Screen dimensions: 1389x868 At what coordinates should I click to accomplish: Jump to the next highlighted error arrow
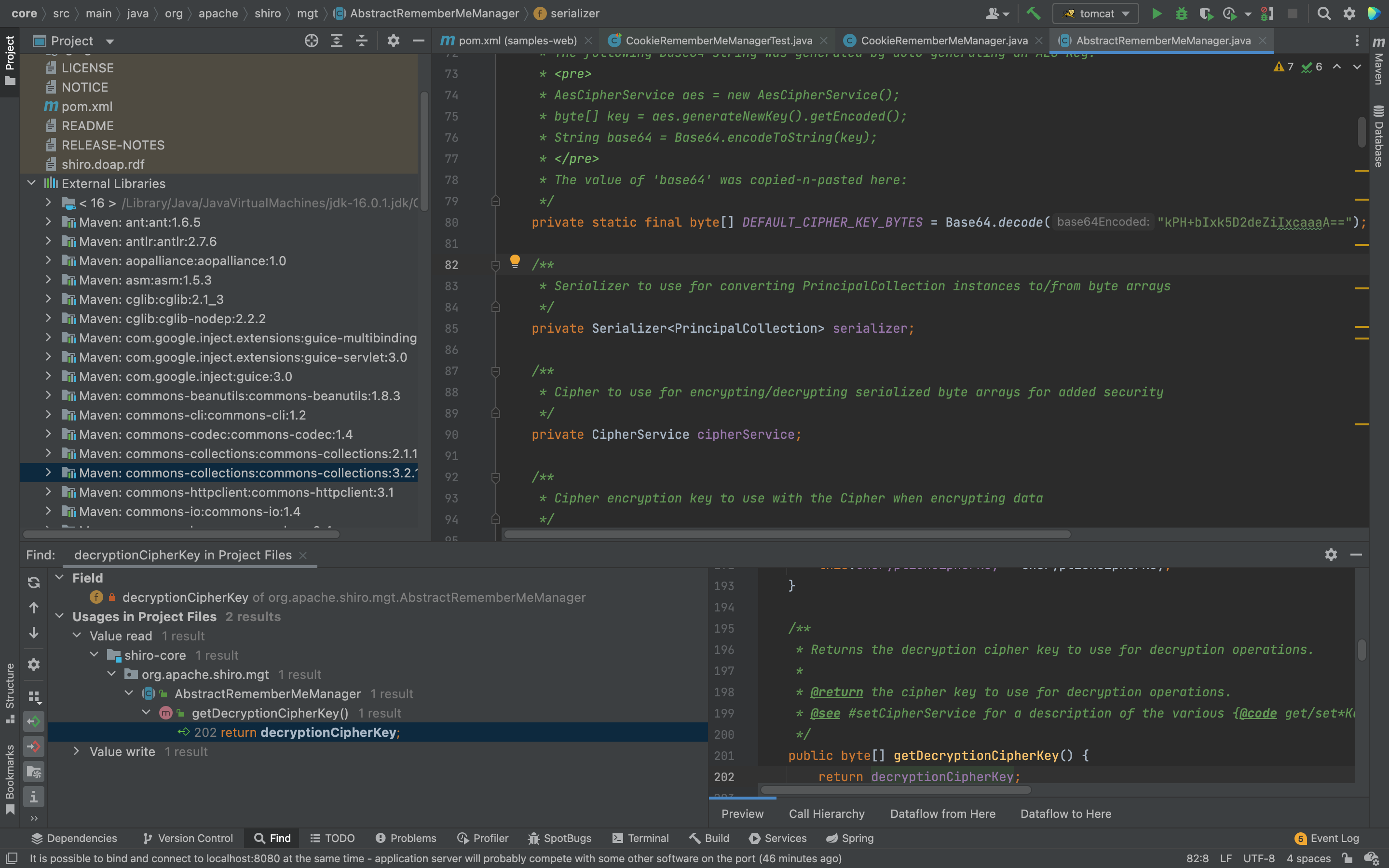coord(1357,67)
